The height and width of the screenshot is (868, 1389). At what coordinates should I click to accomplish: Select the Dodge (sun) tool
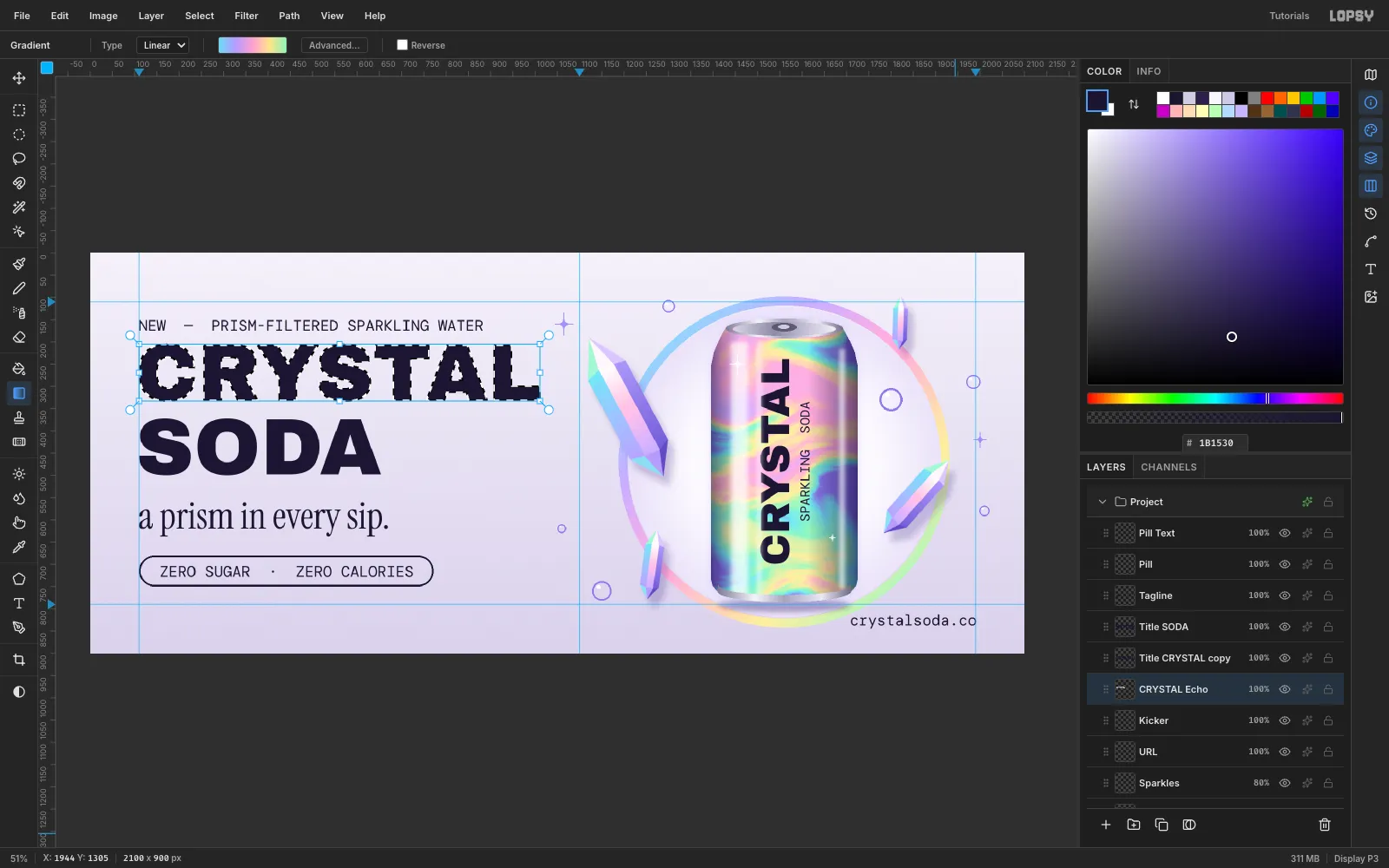(x=19, y=474)
